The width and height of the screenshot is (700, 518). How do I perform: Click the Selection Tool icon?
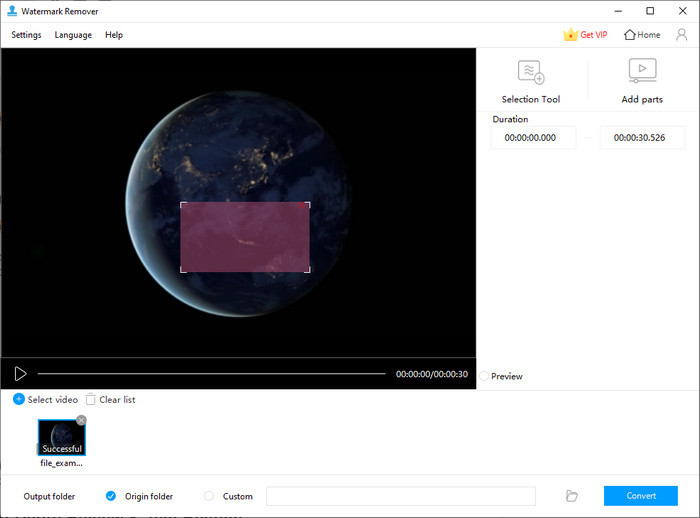click(531, 72)
